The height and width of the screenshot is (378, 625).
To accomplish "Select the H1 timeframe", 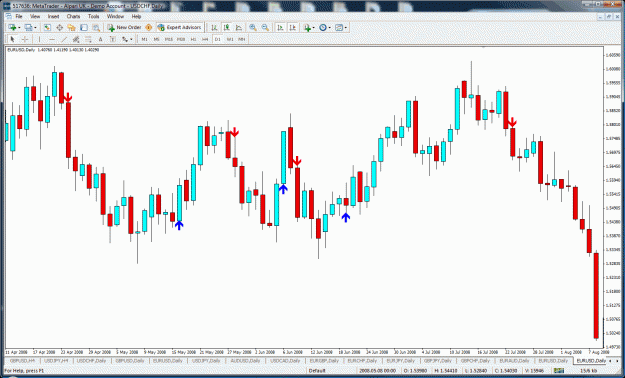I will (193, 39).
